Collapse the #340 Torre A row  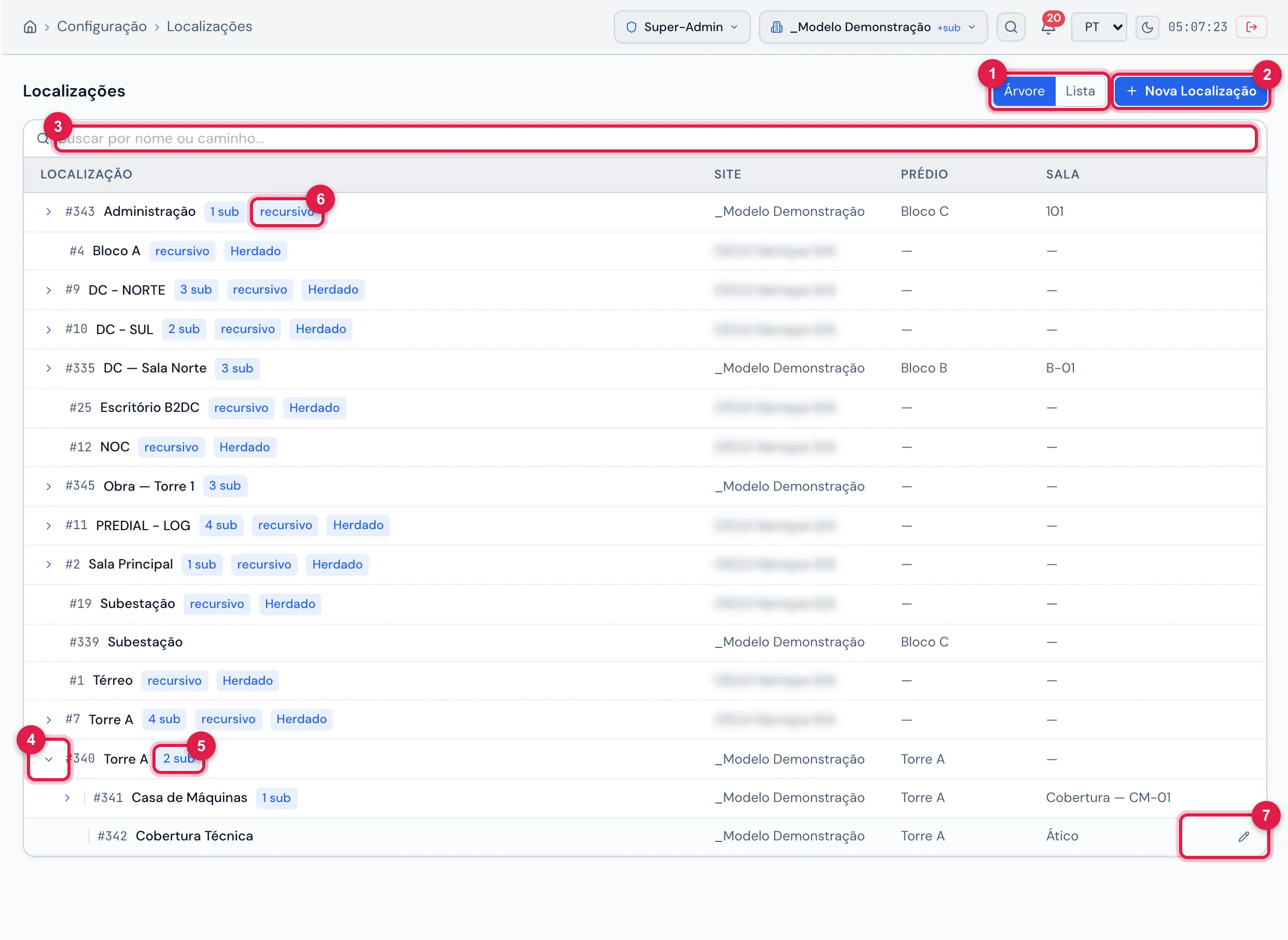click(x=49, y=759)
